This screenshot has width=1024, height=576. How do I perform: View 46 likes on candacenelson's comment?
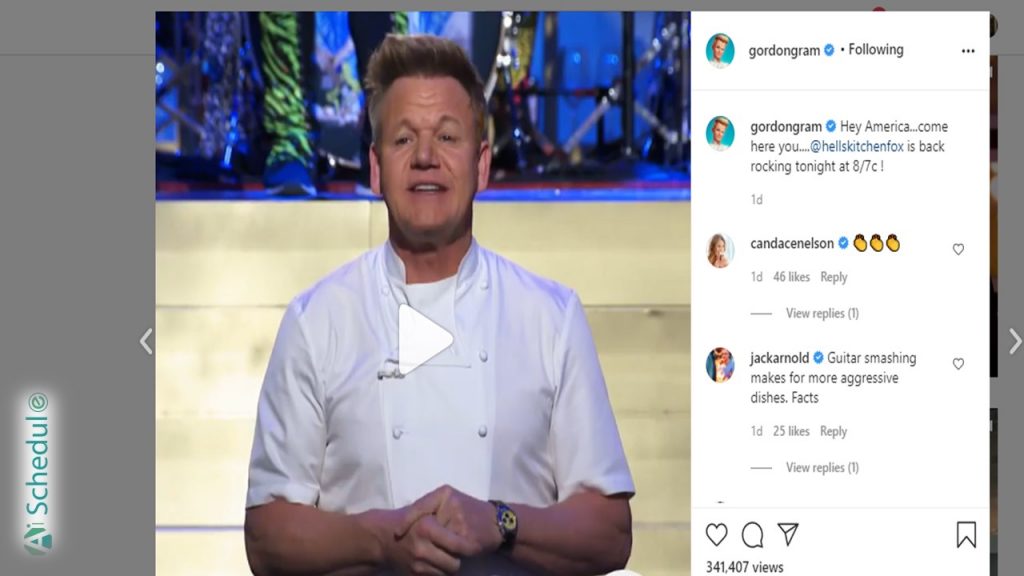pos(791,277)
